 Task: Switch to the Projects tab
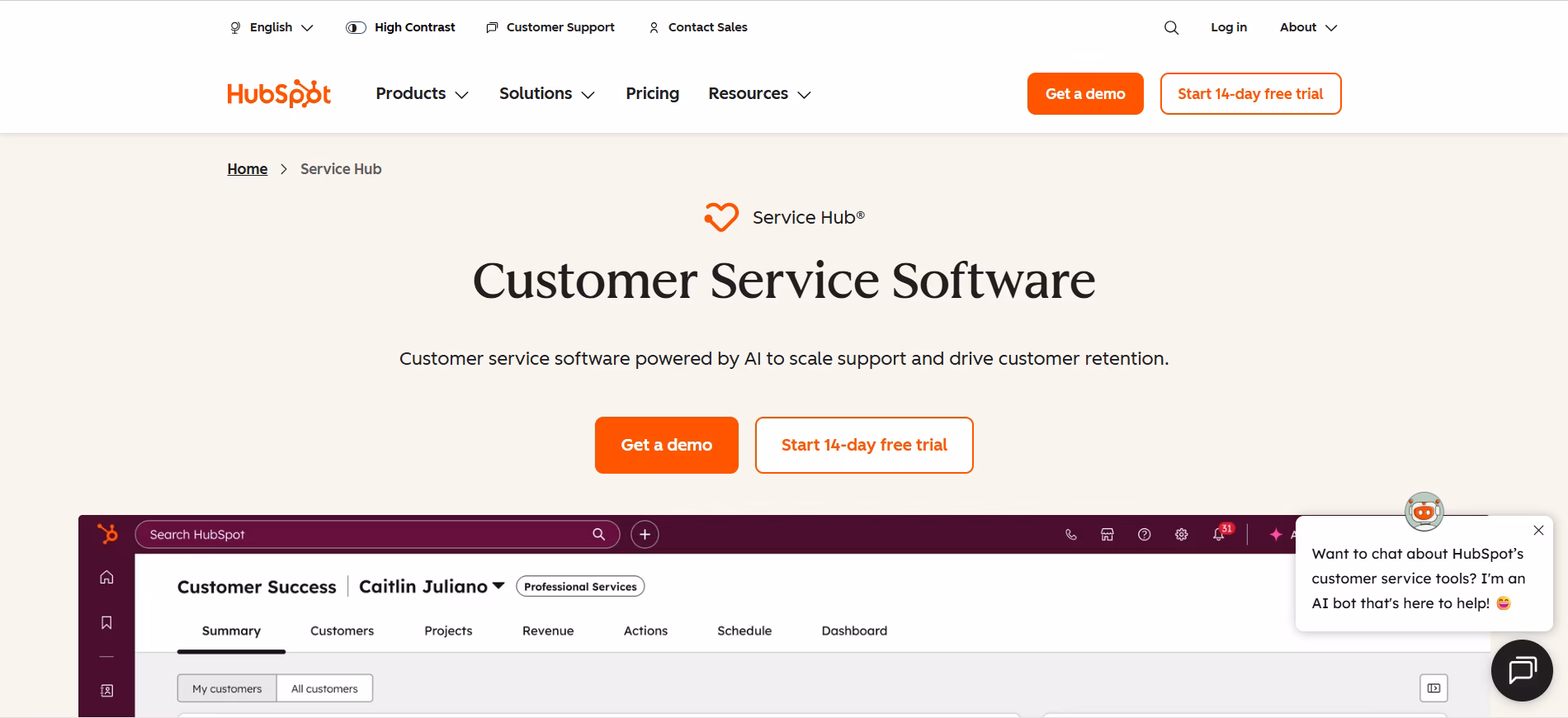[x=448, y=631]
